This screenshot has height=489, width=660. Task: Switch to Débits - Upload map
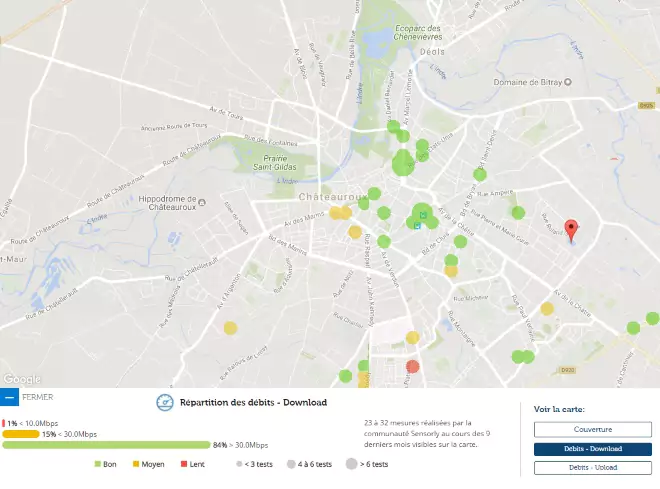(x=593, y=468)
